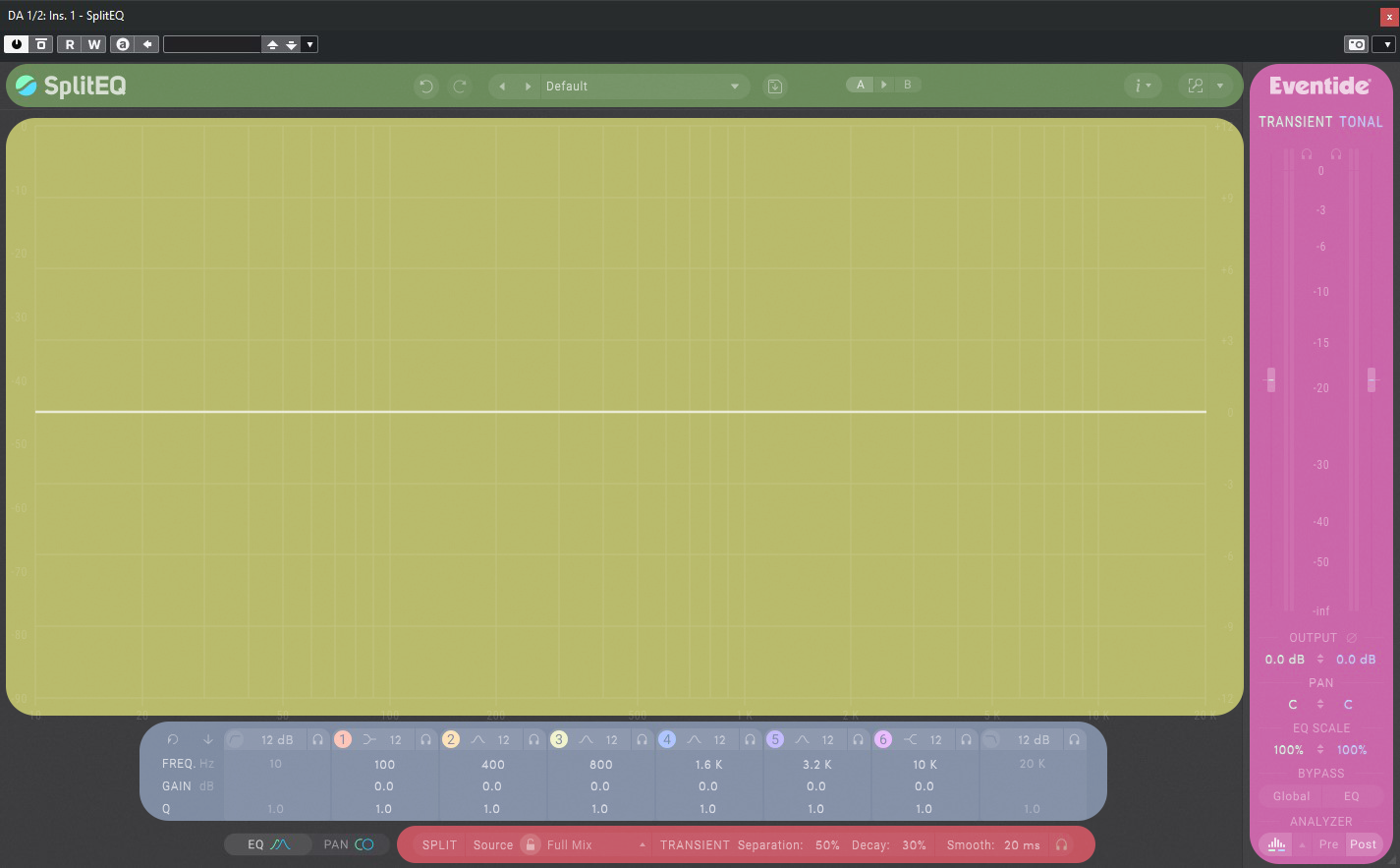Image resolution: width=1400 pixels, height=868 pixels.
Task: Switch to the PAN view tab
Action: point(348,844)
